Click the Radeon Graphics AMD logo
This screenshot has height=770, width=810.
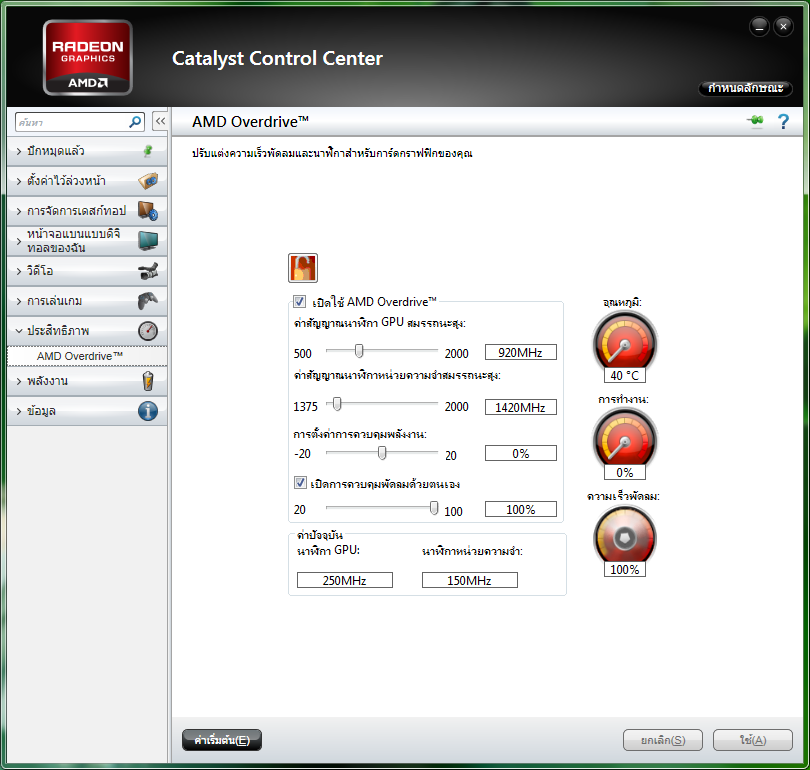click(88, 58)
